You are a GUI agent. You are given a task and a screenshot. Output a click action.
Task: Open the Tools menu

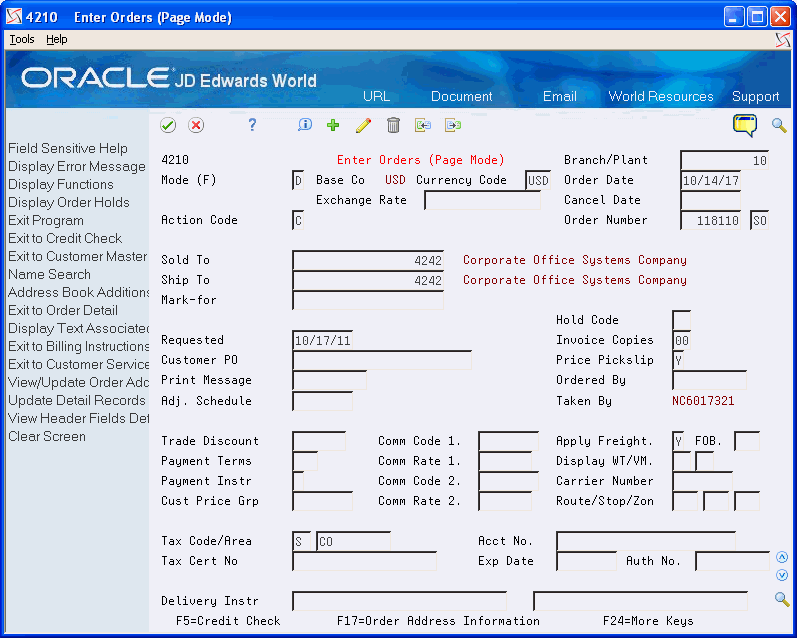tap(22, 39)
